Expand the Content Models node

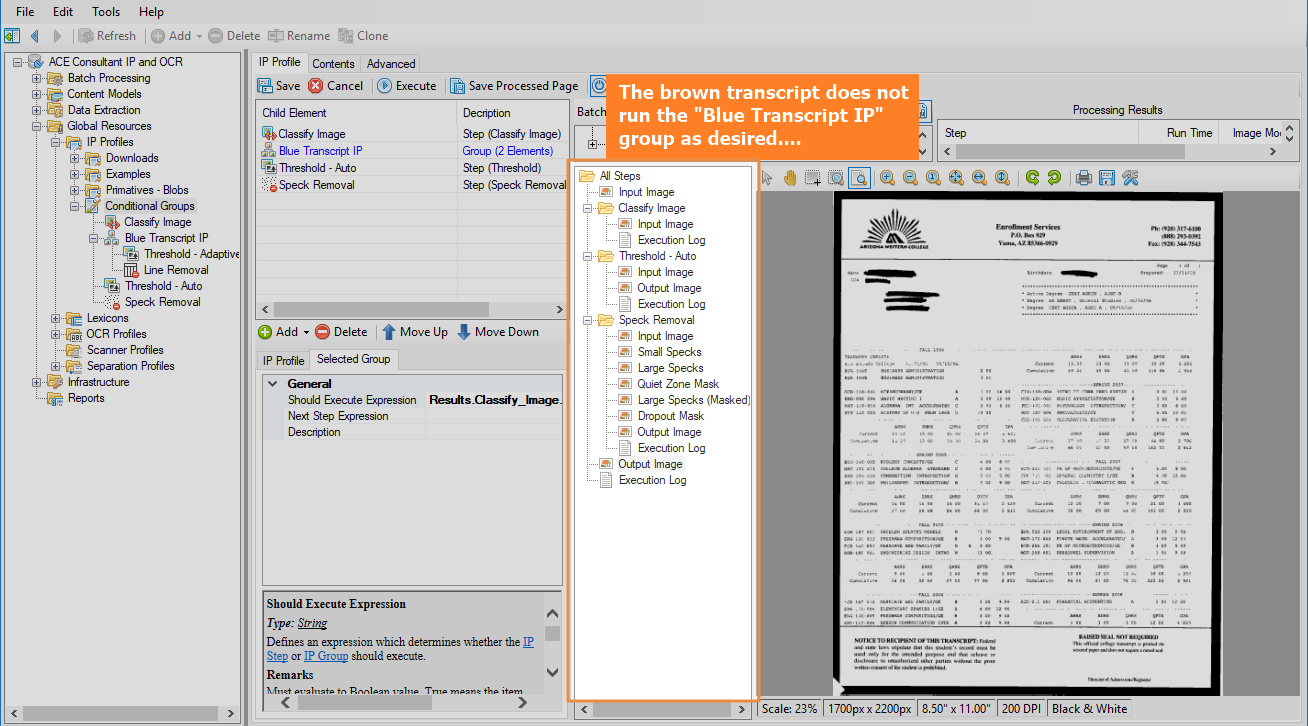coord(37,94)
